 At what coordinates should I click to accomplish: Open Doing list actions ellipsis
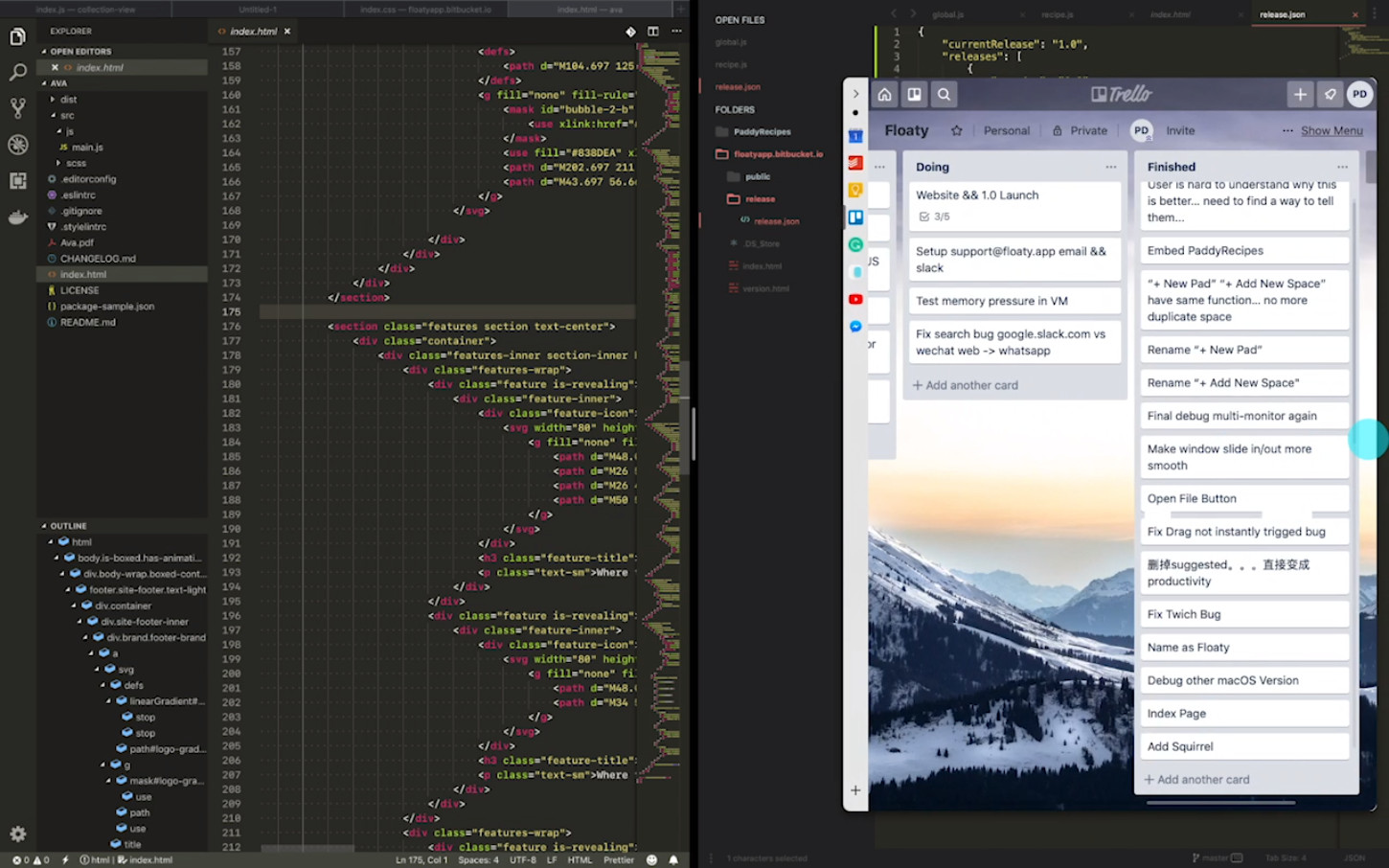1110,167
